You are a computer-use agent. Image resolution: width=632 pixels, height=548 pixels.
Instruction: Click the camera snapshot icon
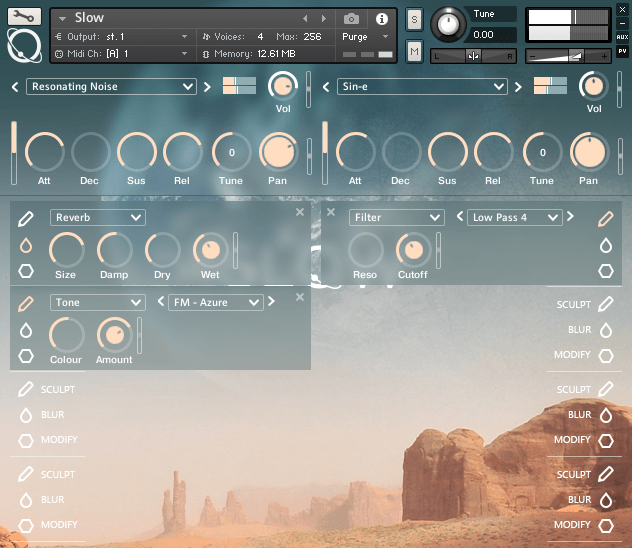point(351,19)
